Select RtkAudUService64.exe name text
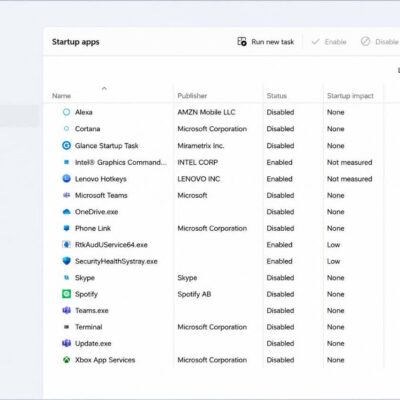This screenshot has width=400, height=400. [x=111, y=245]
